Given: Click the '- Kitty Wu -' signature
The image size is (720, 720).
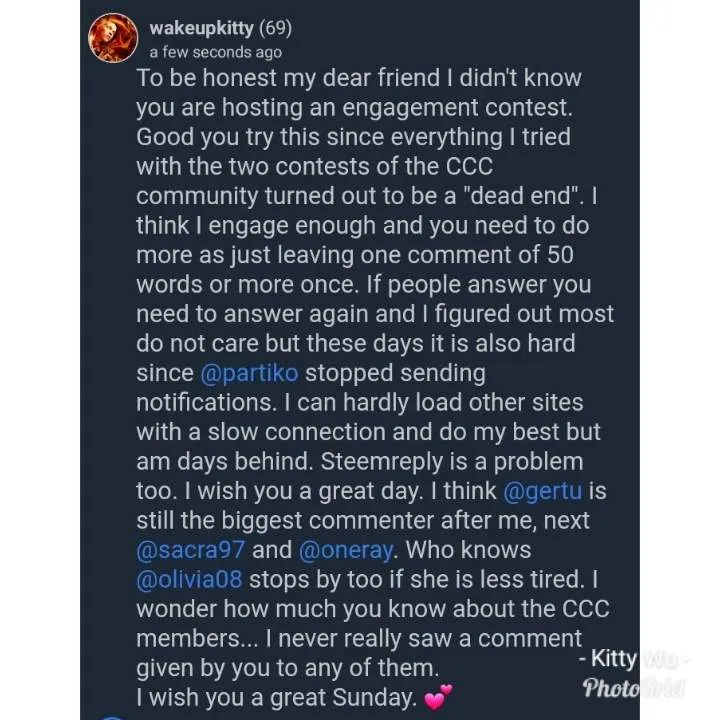Looking at the screenshot, I should pos(632,660).
